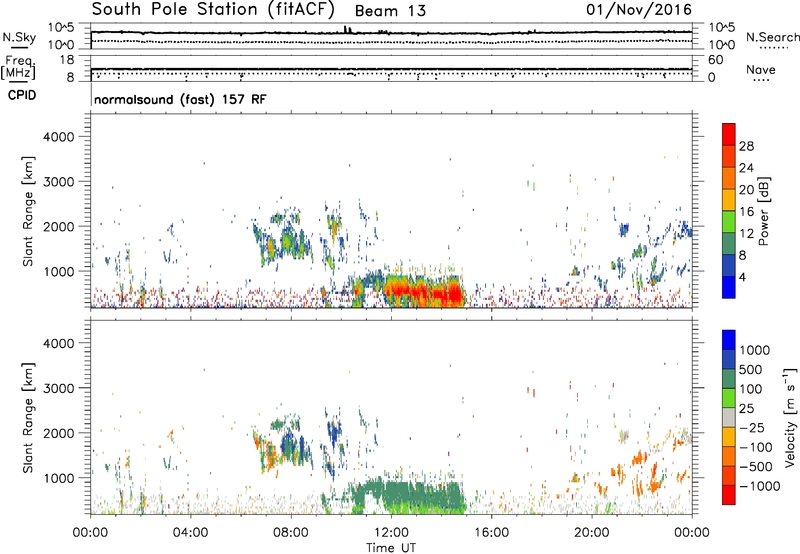
Task: Click the date '01/Nov/2016'
Action: pos(639,10)
